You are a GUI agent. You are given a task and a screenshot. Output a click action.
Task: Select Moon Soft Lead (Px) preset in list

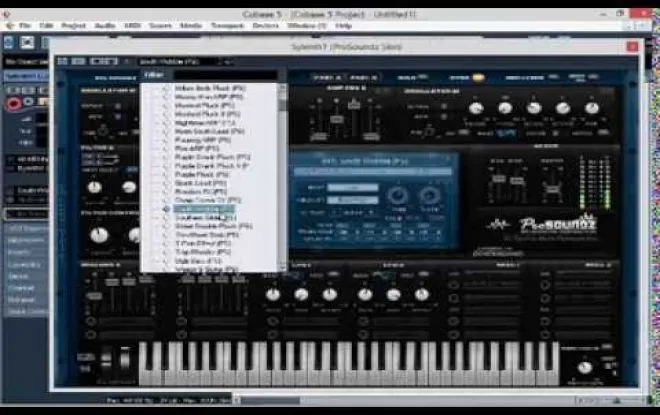[x=210, y=131]
